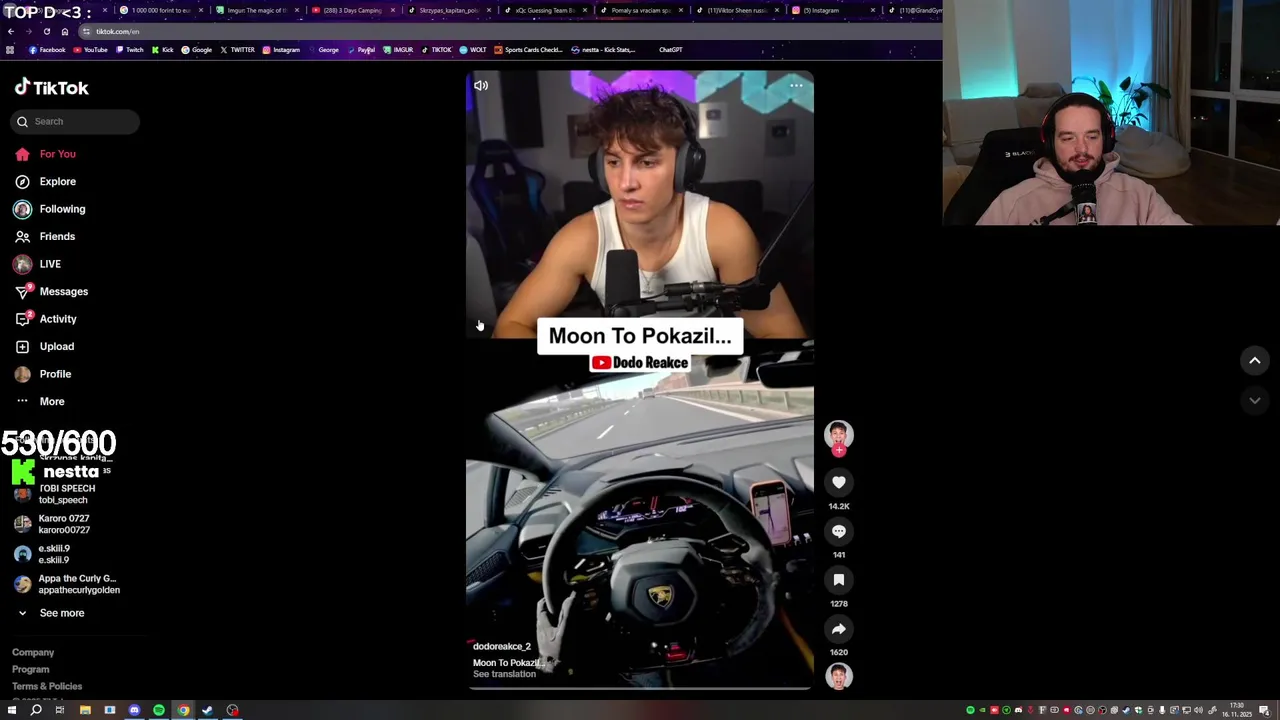This screenshot has width=1280, height=720.
Task: Reload the page with the refresh icon
Action: pos(46,32)
